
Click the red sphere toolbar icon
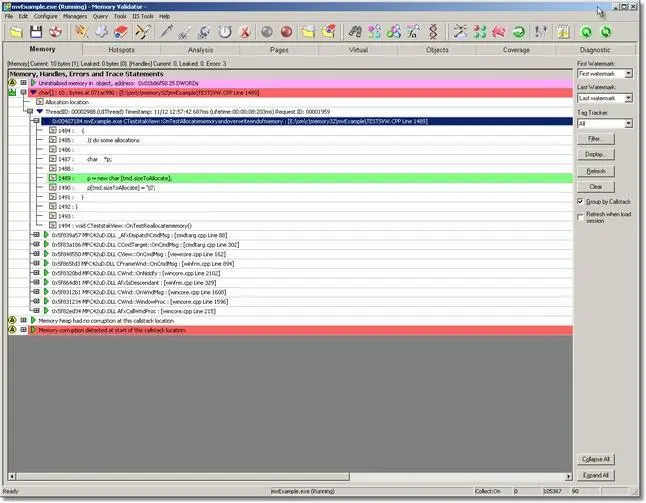(x=287, y=32)
